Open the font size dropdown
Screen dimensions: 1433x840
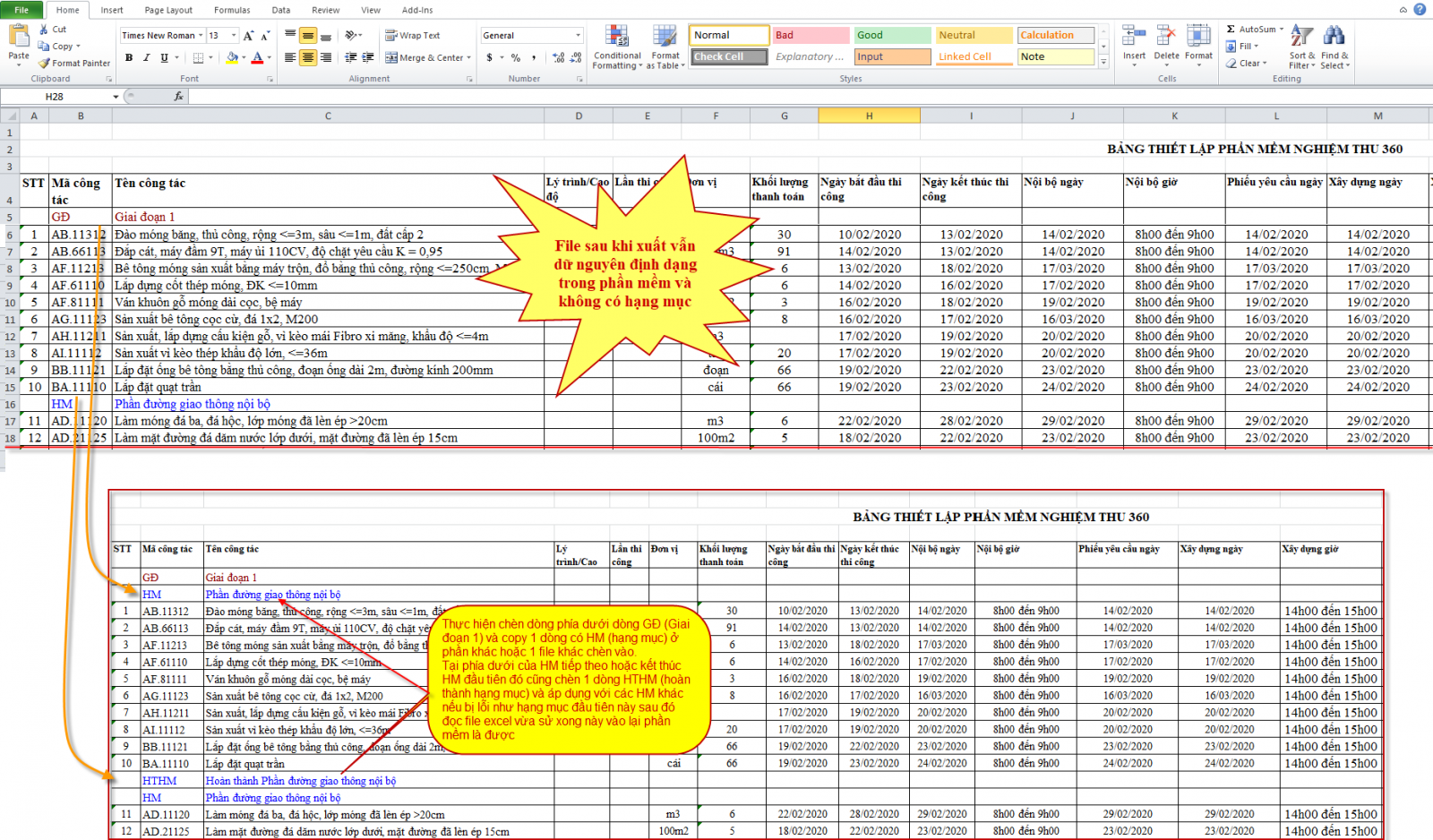pyautogui.click(x=234, y=35)
